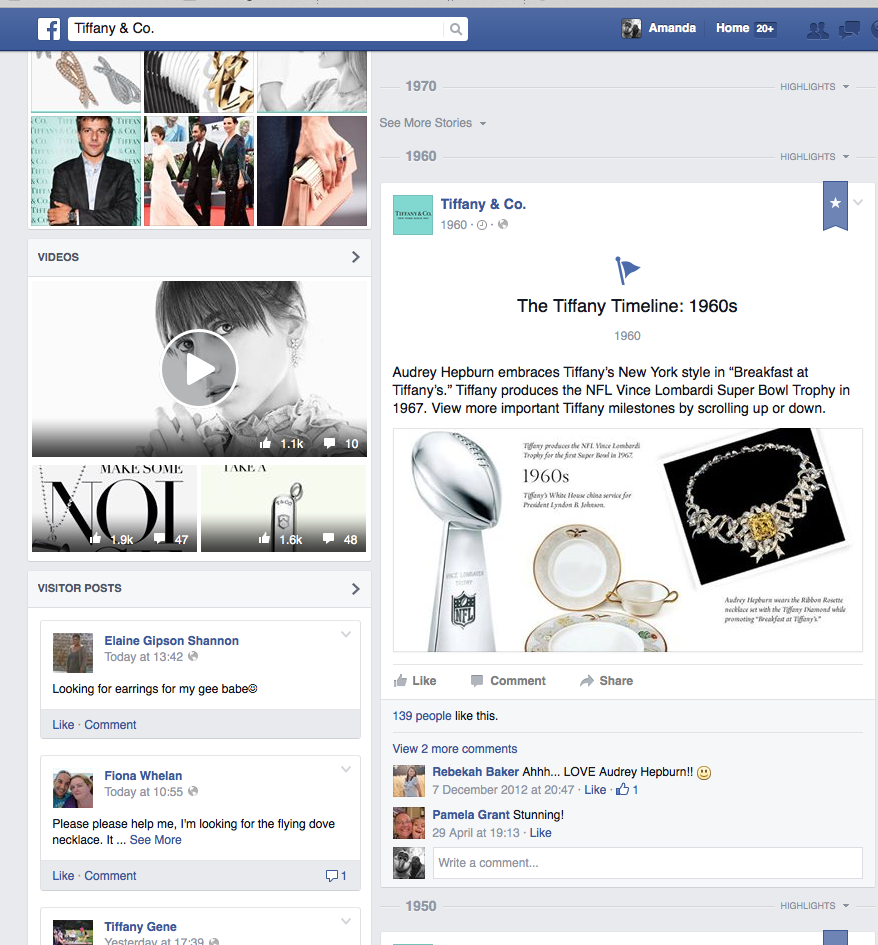Screen dimensions: 878x945
Task: Open the friend requests icon
Action: [x=817, y=29]
